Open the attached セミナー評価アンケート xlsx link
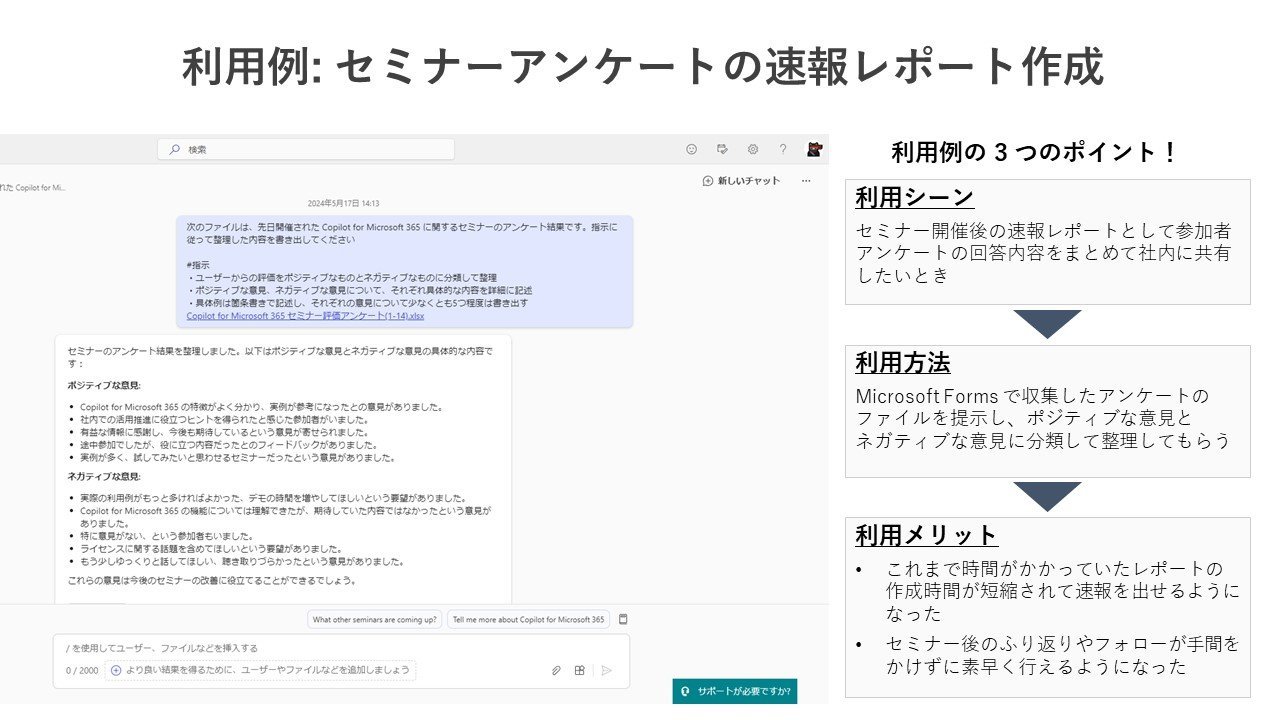1280x720 pixels. click(305, 315)
